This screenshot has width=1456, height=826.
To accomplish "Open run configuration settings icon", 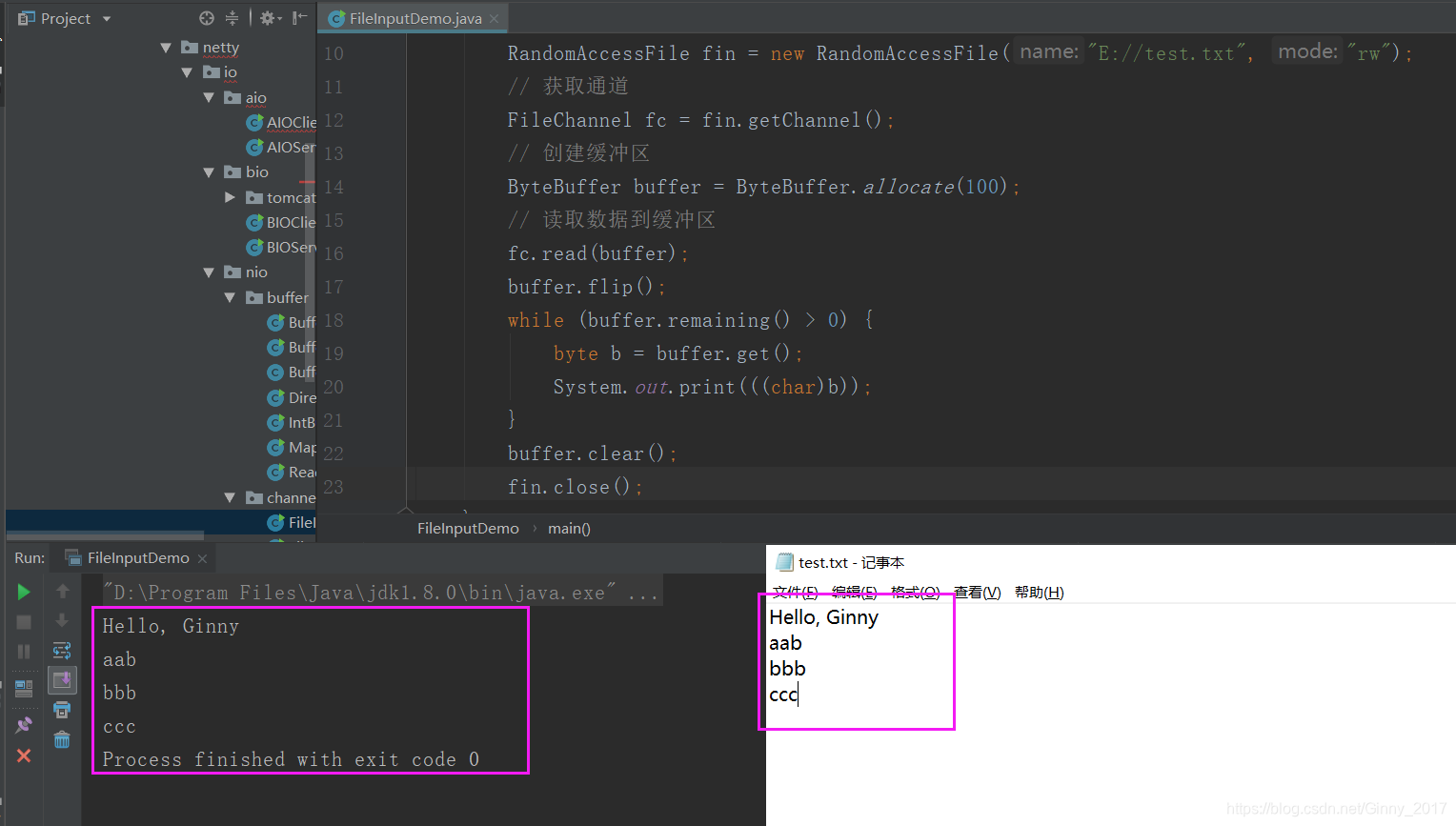I will 267,18.
